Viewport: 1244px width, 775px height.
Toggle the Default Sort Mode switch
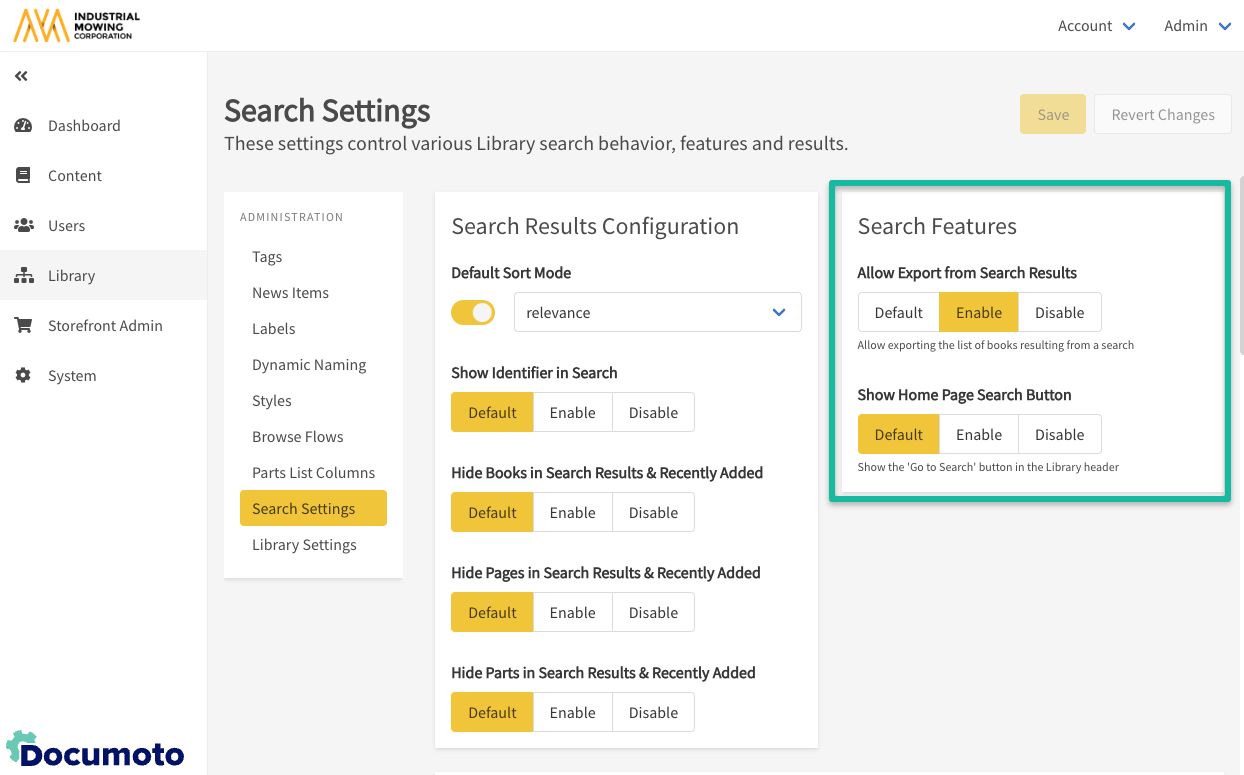click(473, 313)
